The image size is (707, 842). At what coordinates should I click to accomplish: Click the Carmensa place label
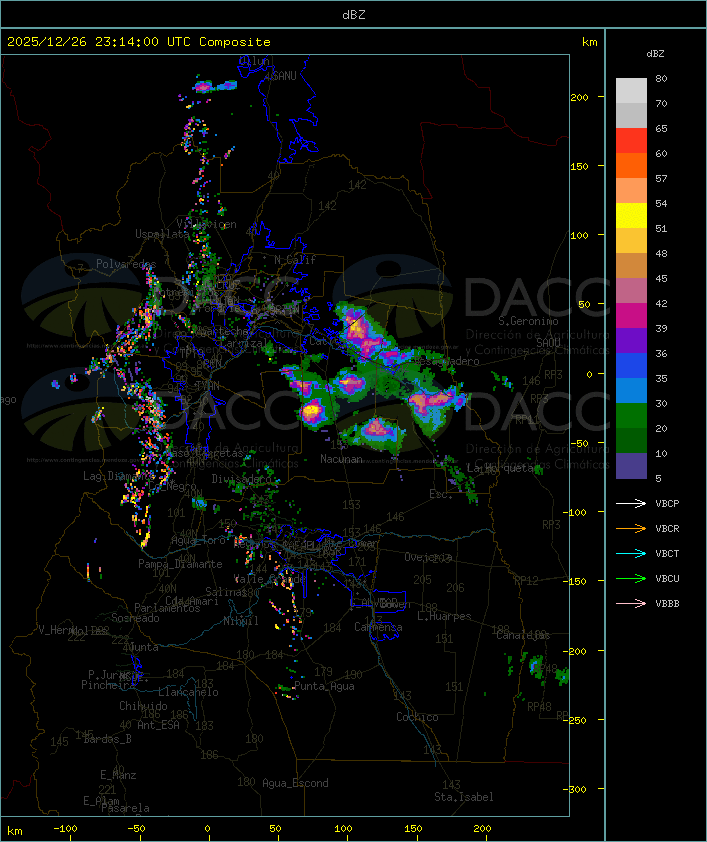click(378, 627)
